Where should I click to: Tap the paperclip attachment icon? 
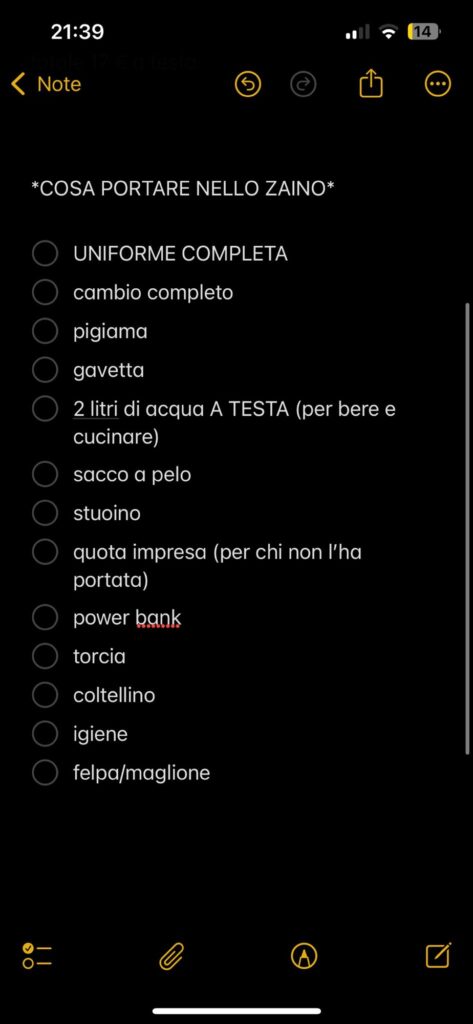171,957
